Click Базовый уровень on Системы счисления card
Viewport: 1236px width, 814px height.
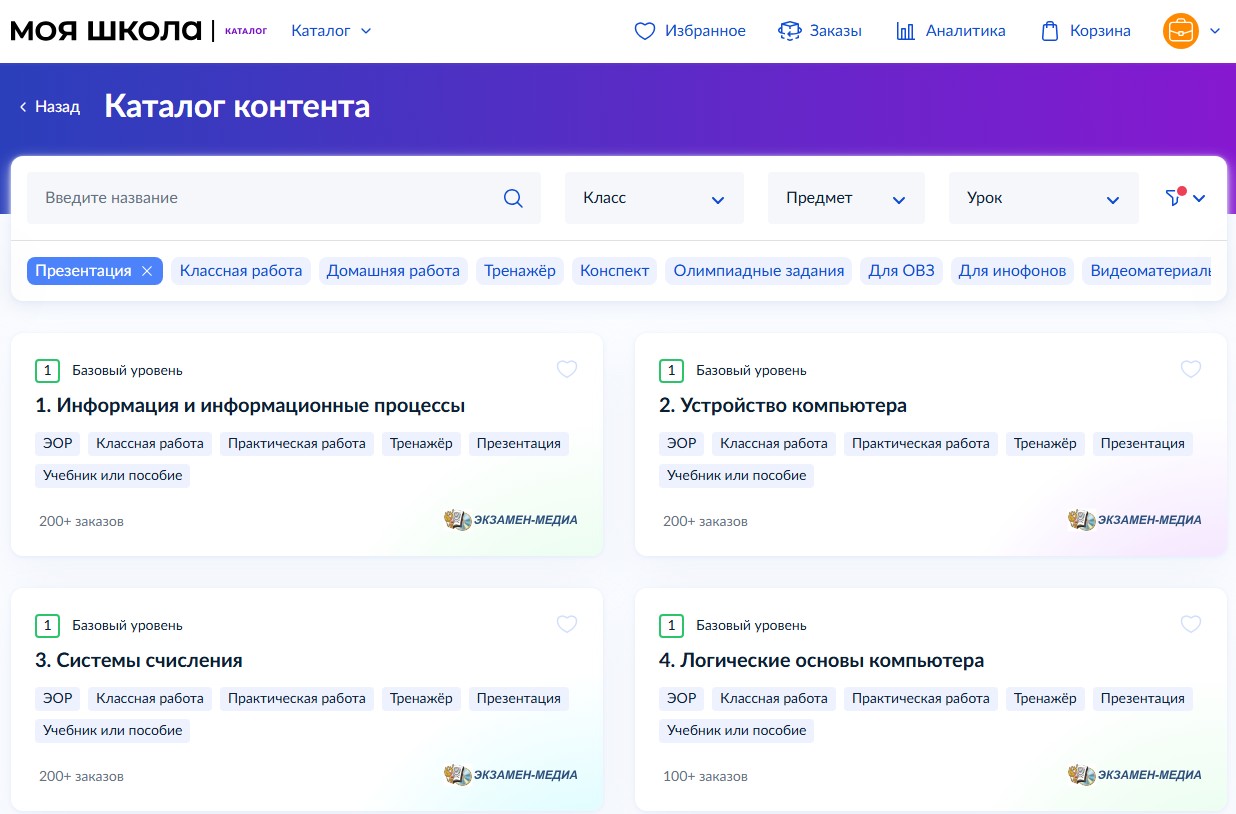(127, 626)
